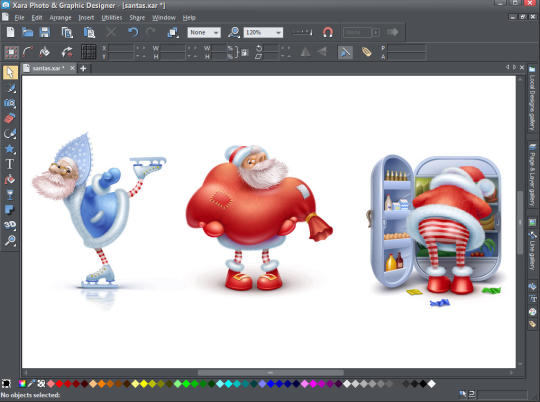Click the zoom to drawing icon
The width and height of the screenshot is (540, 402).
click(234, 32)
